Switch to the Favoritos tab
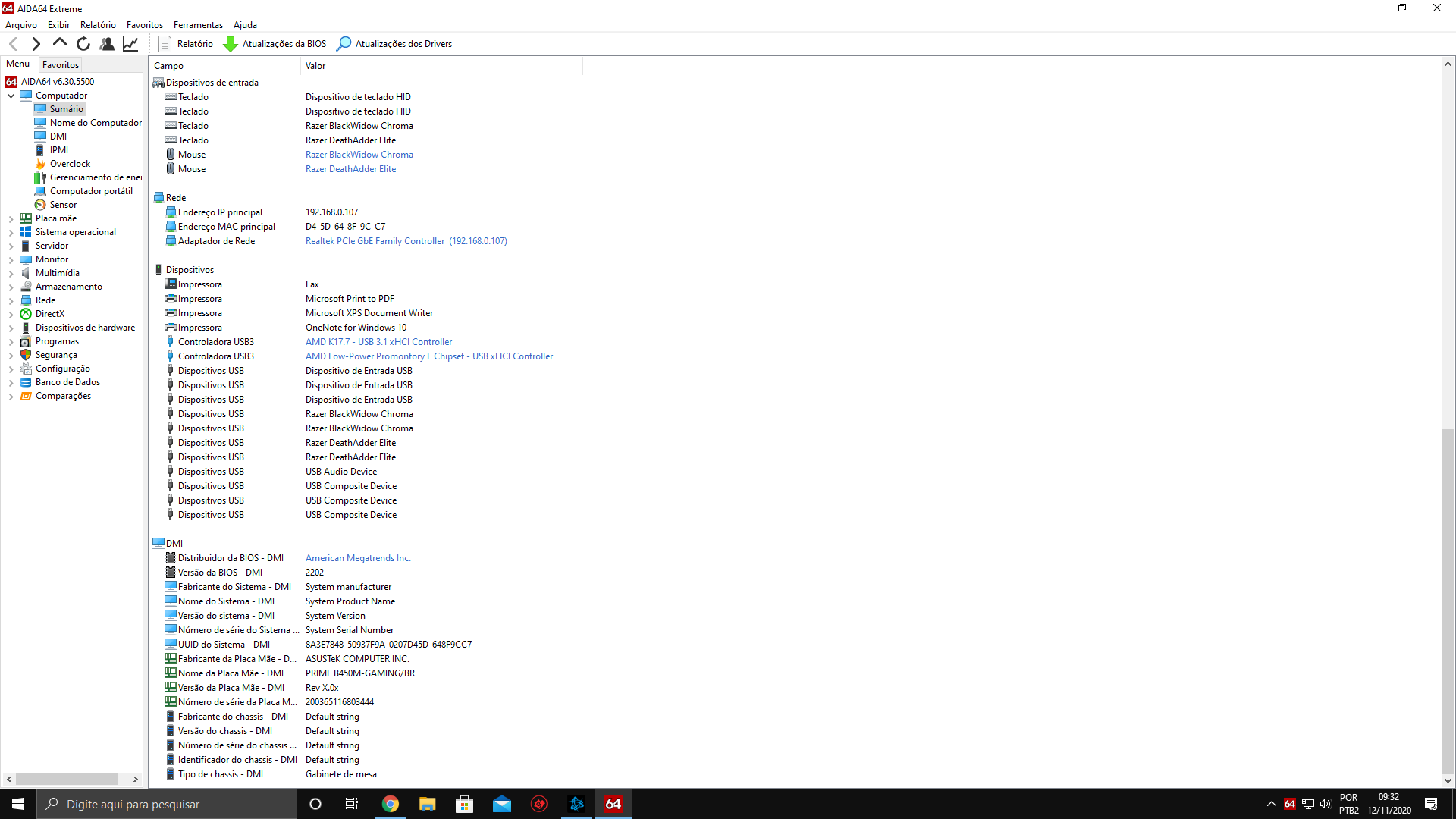1456x819 pixels. [61, 65]
